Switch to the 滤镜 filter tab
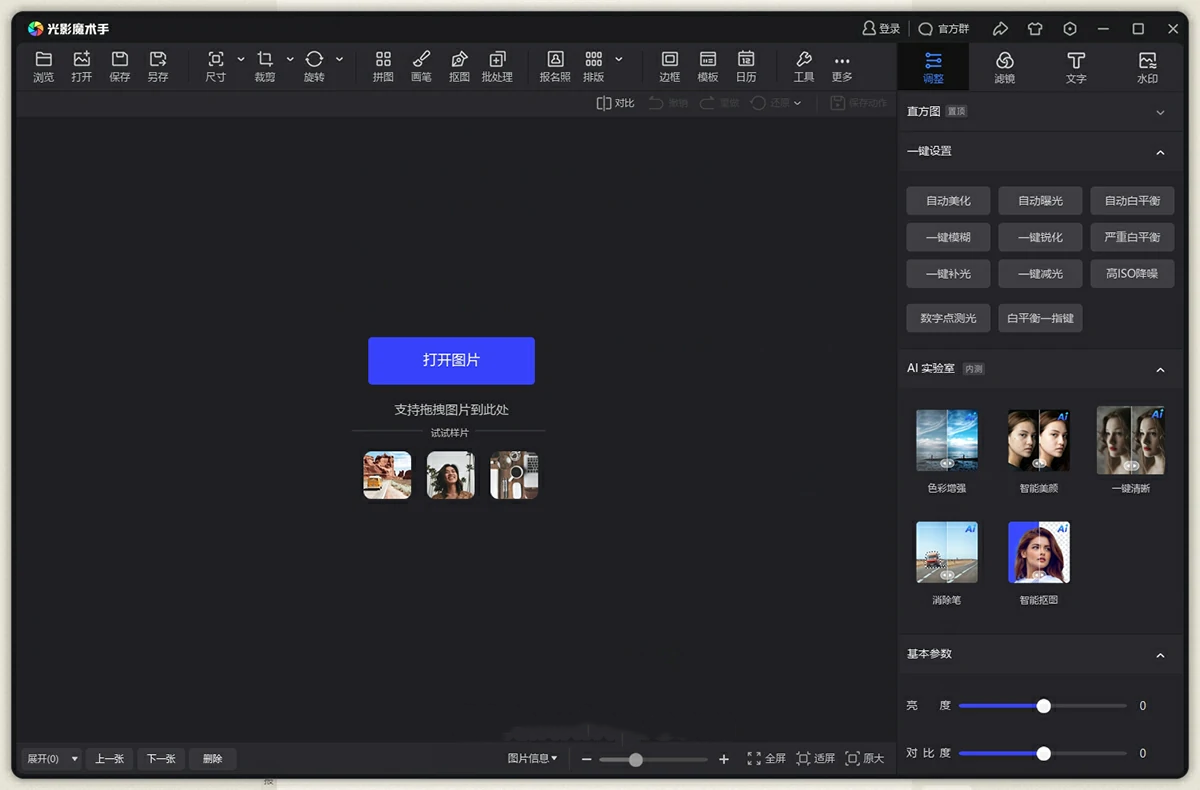Screen dimensions: 1200x790 1005,67
